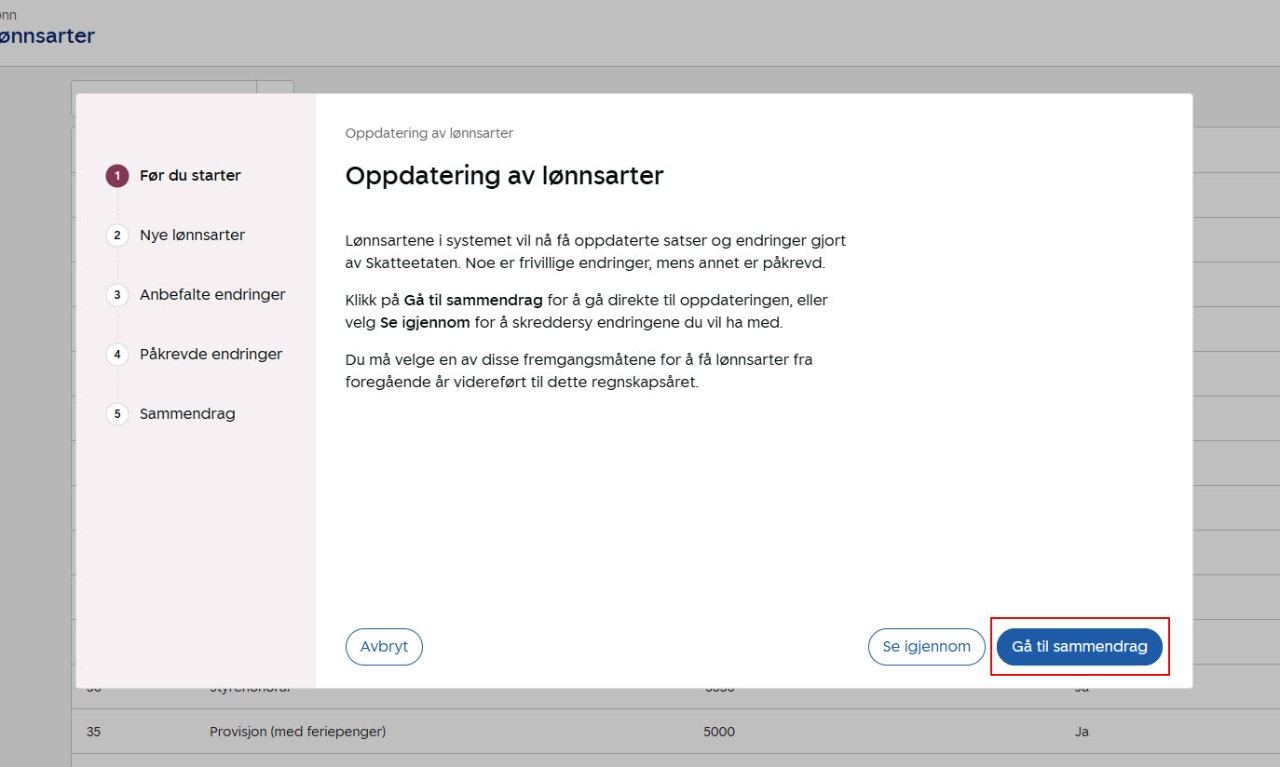The width and height of the screenshot is (1280, 767).
Task: Click the step 4 number circle
Action: 117,354
